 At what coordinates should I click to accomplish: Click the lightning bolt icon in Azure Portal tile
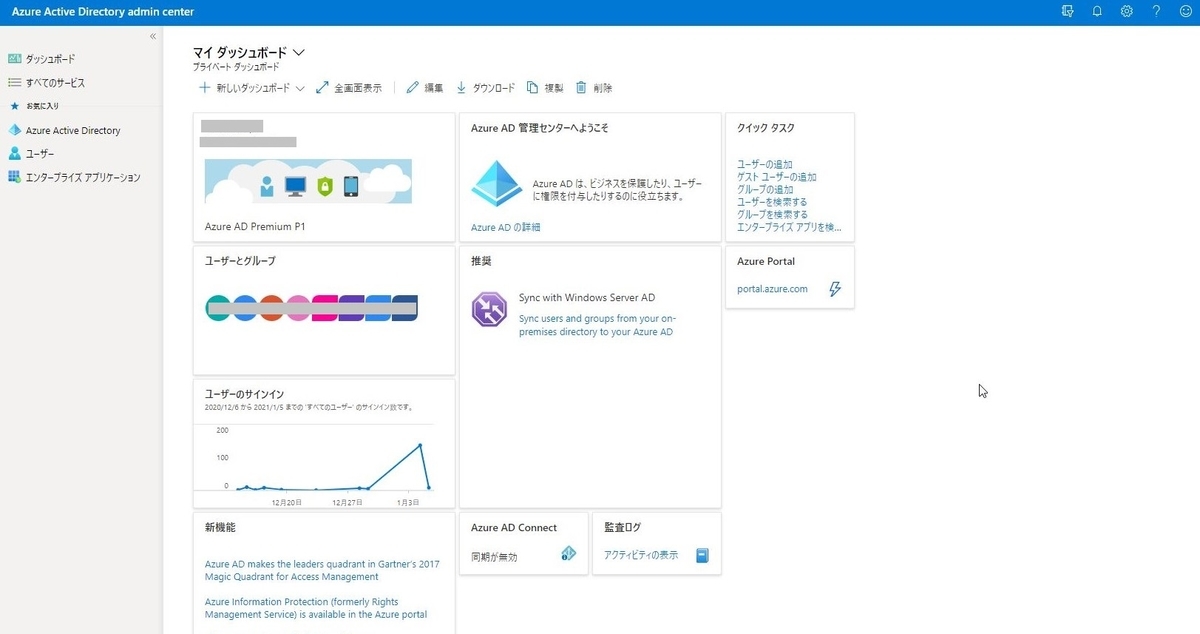pos(836,289)
